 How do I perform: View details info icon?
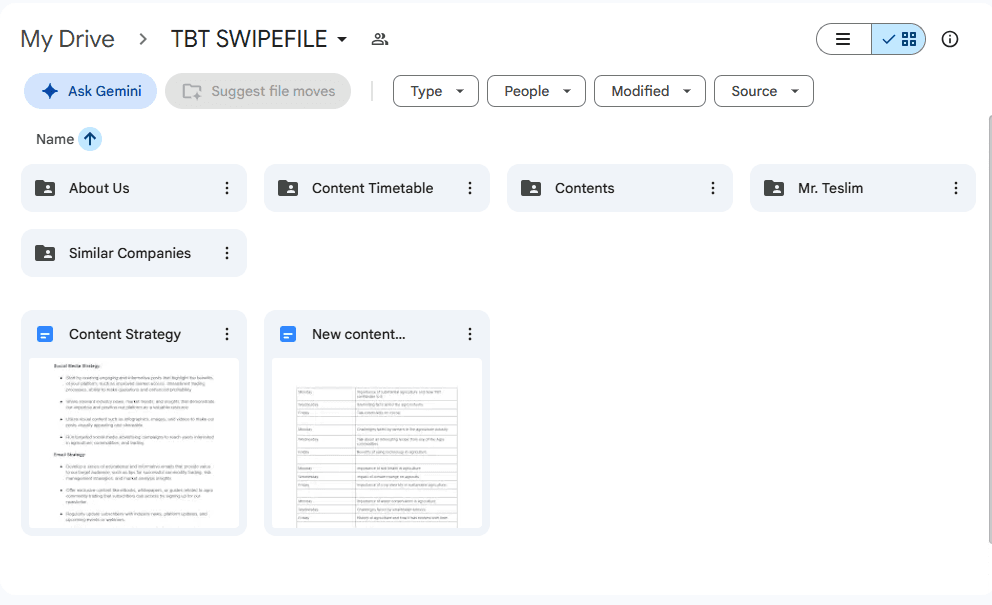coord(950,39)
